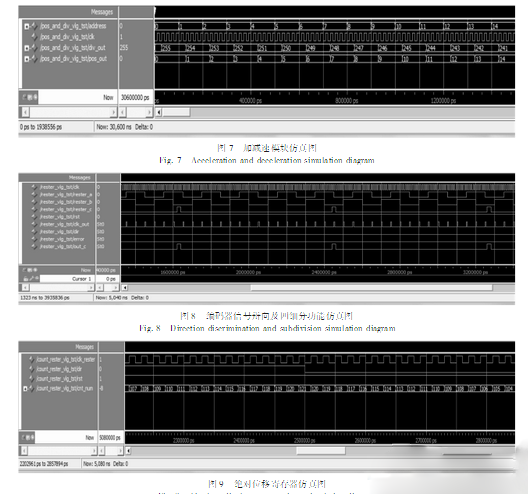Click the 800000 ps timeline mark
528x494 pixels.
[x=347, y=101]
